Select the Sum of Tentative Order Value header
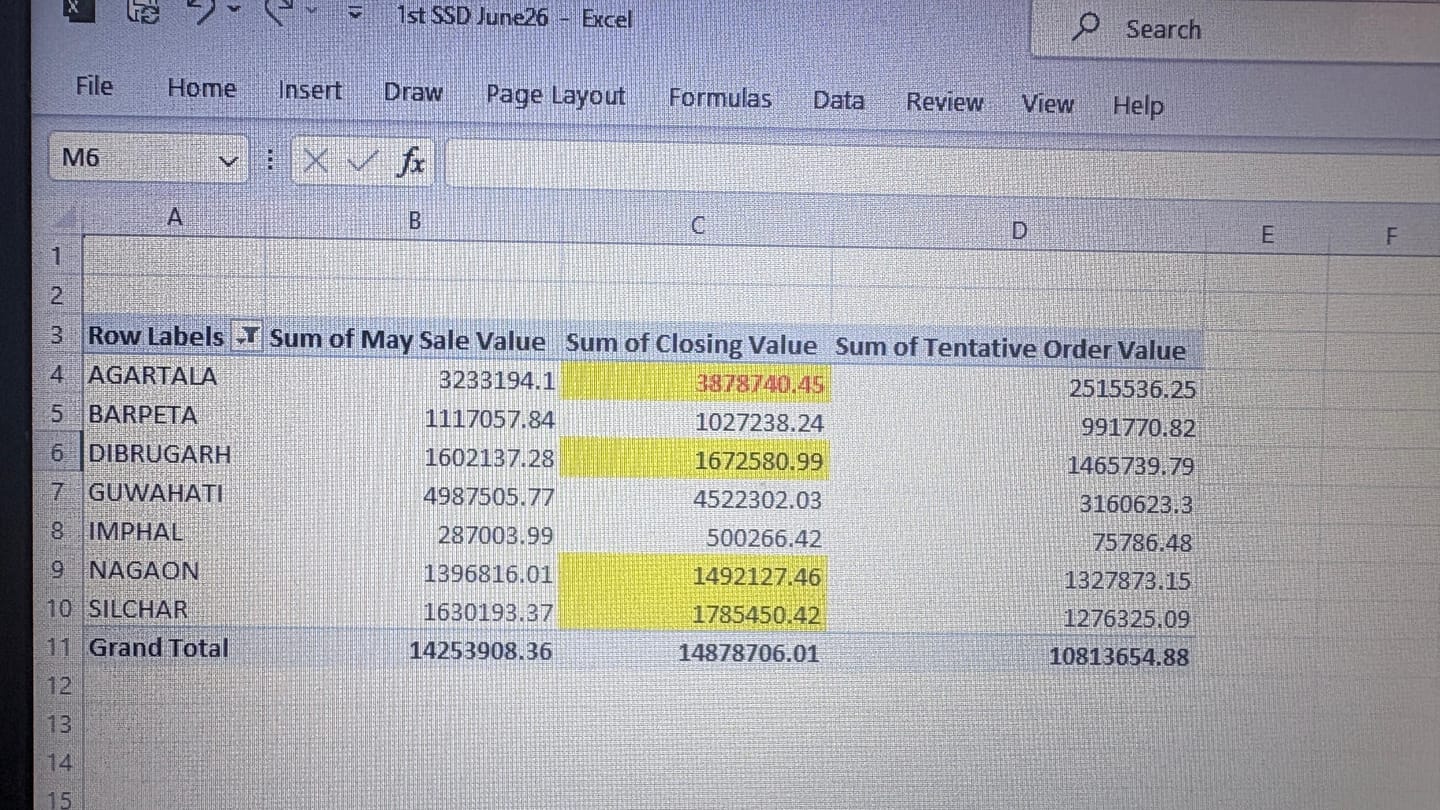Viewport: 1440px width, 810px height. (x=1010, y=349)
